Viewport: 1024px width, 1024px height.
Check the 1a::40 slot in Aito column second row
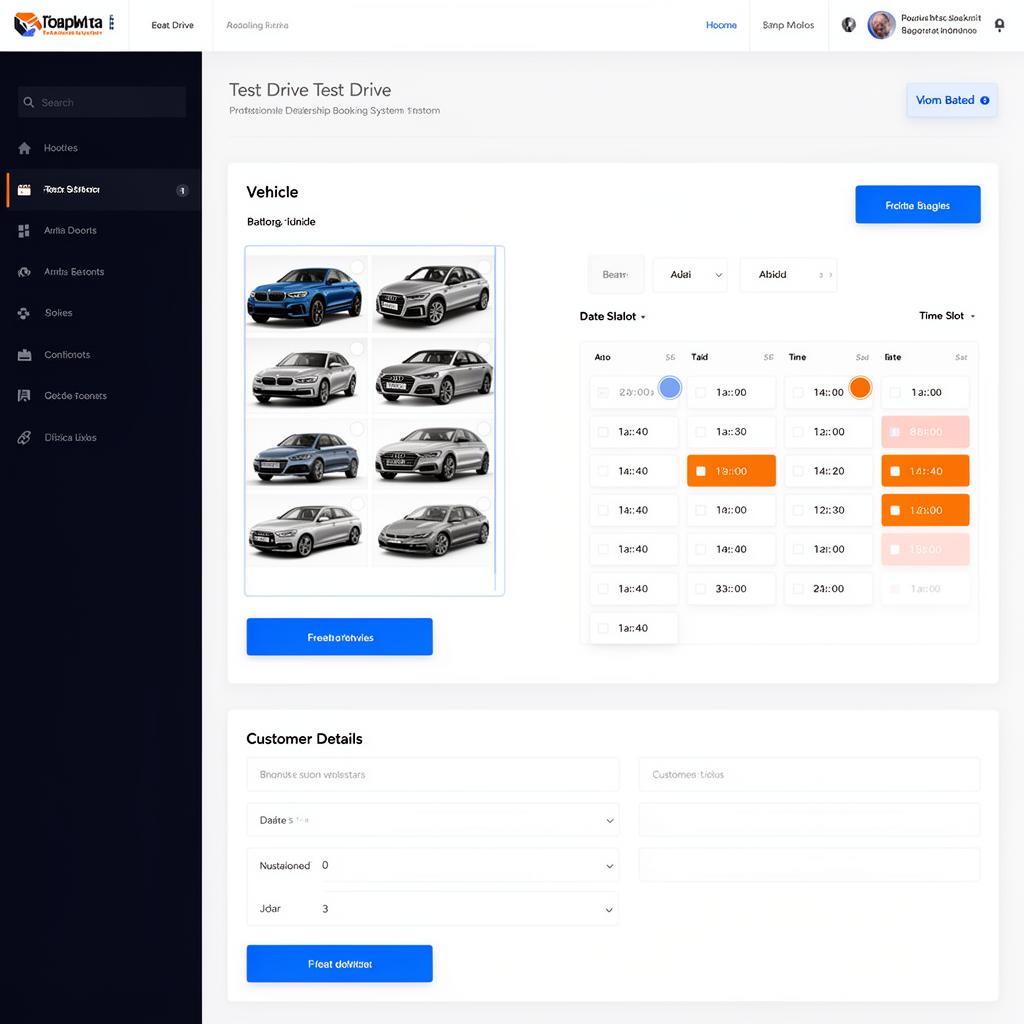(603, 432)
